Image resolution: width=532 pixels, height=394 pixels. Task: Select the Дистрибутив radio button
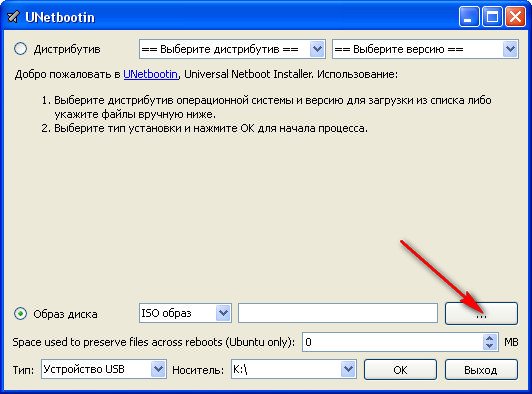coord(20,49)
